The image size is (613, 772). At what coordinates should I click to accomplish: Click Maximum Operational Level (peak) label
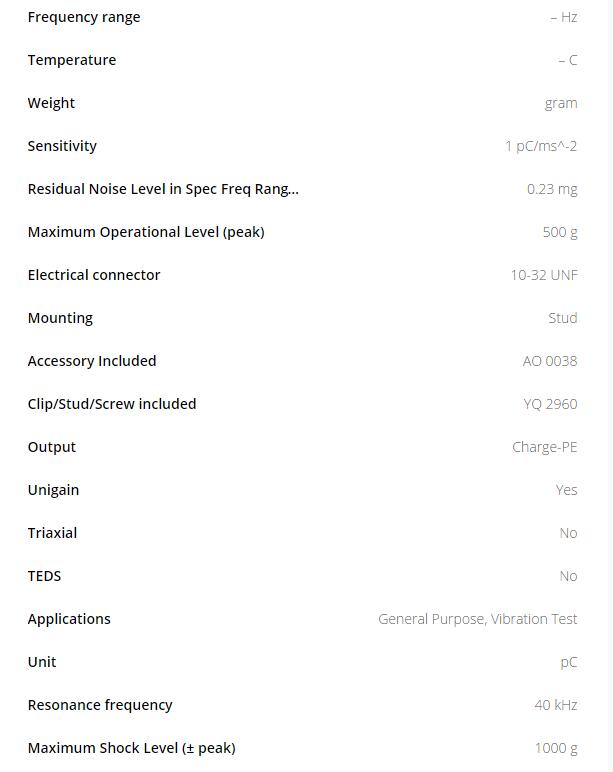[x=146, y=232]
